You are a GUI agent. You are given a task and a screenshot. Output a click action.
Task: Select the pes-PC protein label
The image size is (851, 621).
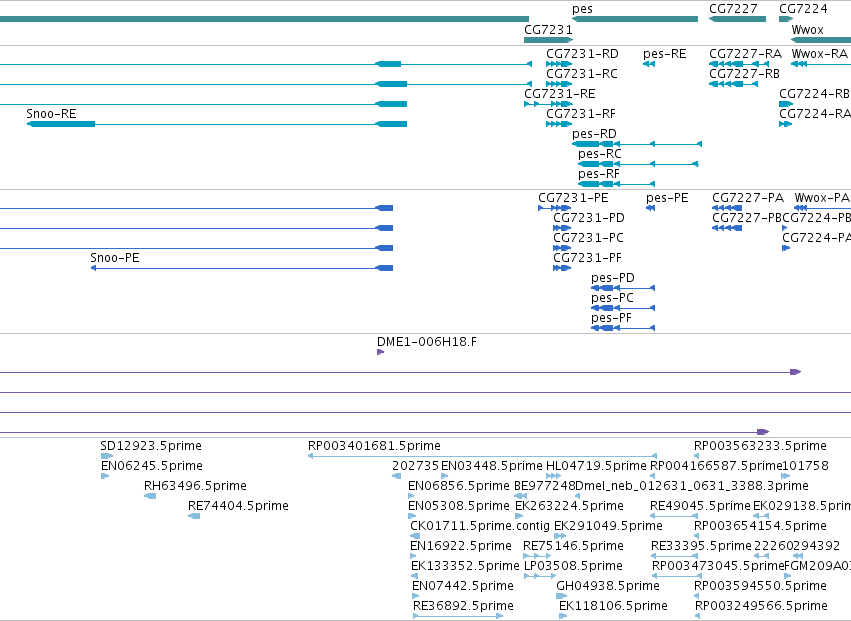[x=612, y=299]
